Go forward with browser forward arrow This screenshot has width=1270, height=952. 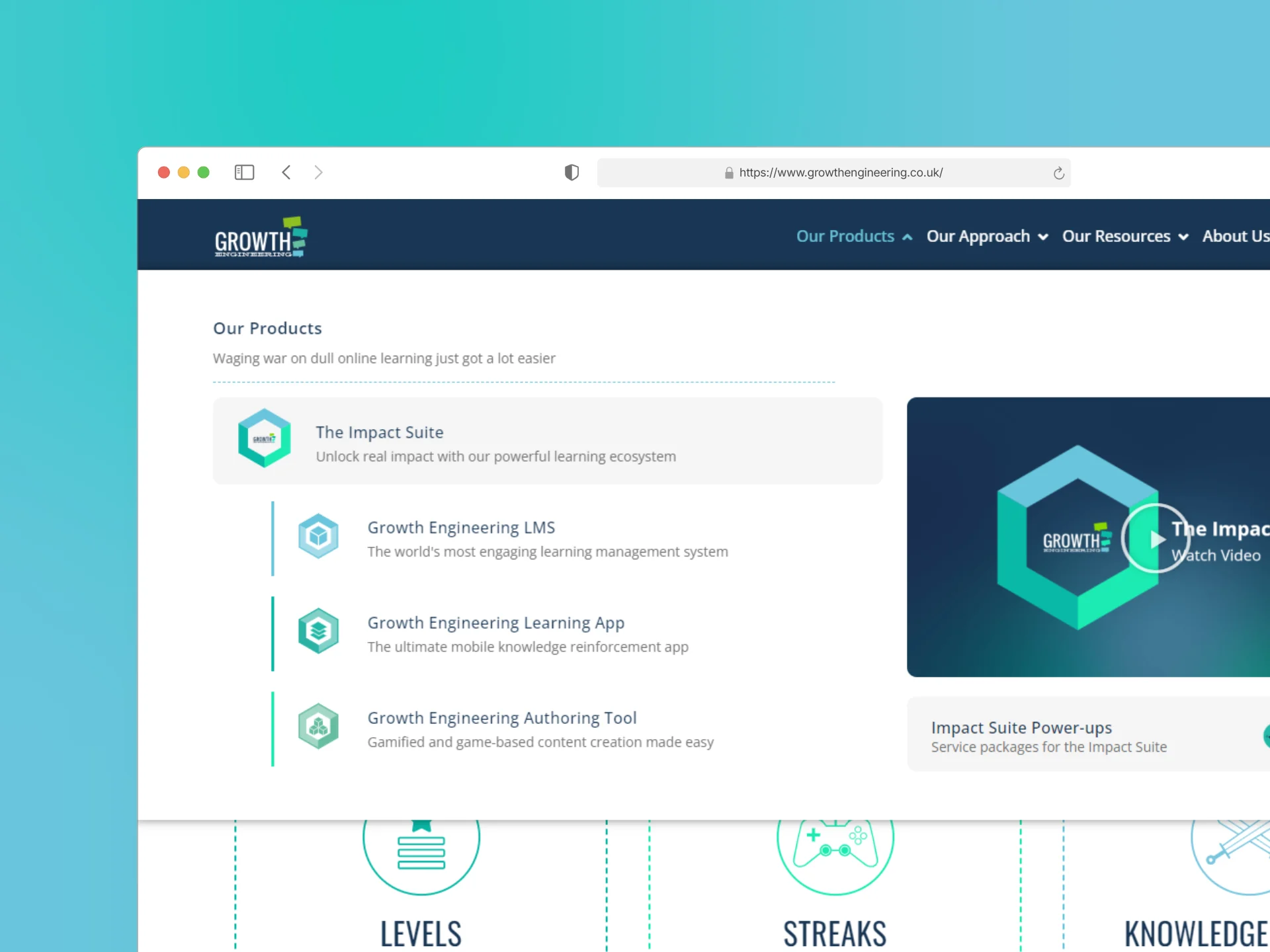318,173
